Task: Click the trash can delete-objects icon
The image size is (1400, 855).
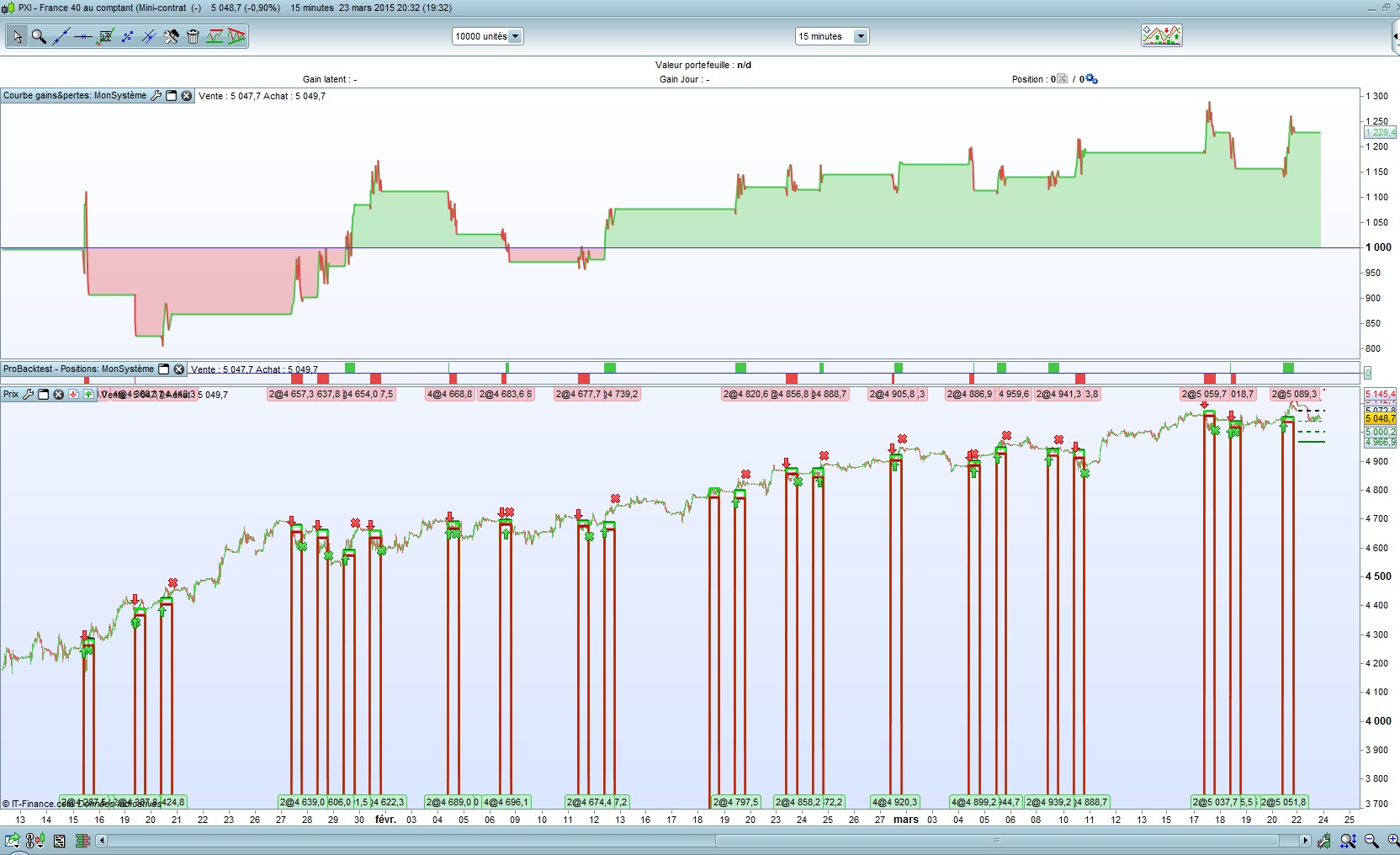Action: 193,36
